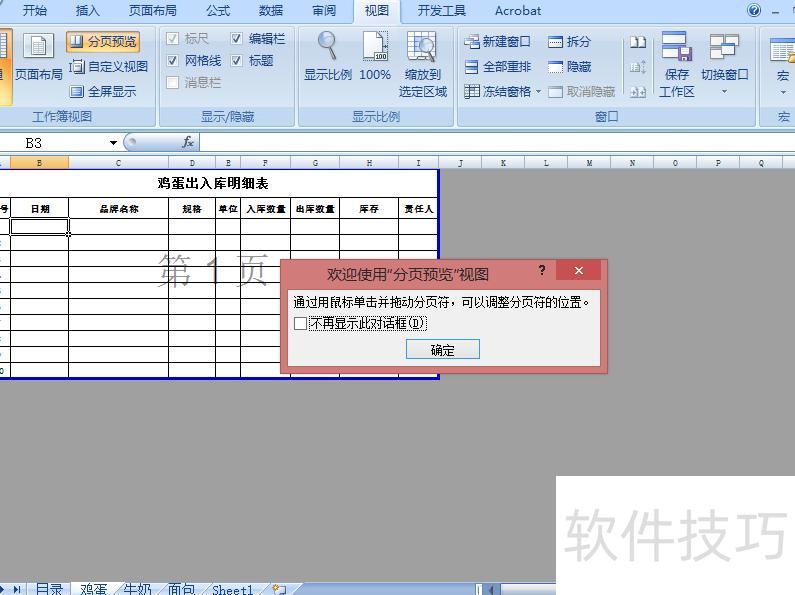The height and width of the screenshot is (595, 795).
Task: Click the 入库数量 header cell
Action: [x=265, y=208]
